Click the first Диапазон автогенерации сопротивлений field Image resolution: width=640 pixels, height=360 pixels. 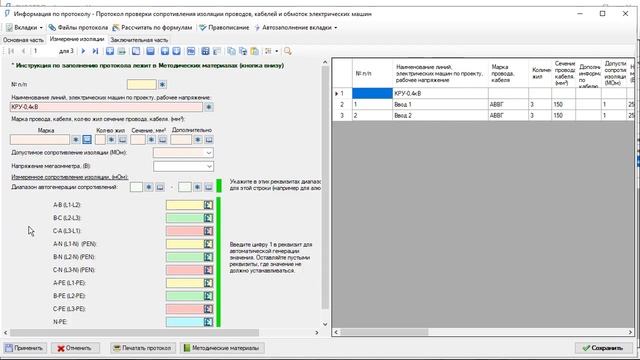click(136, 187)
